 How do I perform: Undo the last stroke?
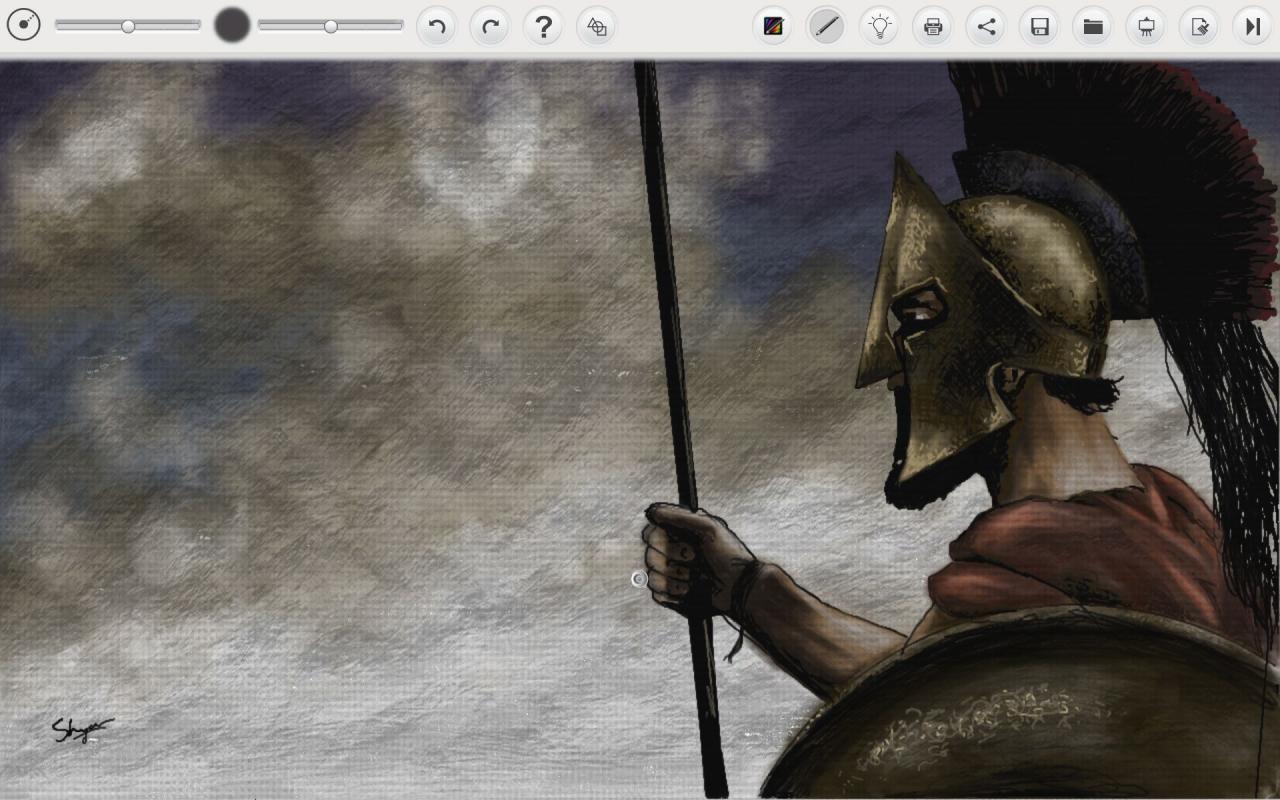(x=437, y=27)
